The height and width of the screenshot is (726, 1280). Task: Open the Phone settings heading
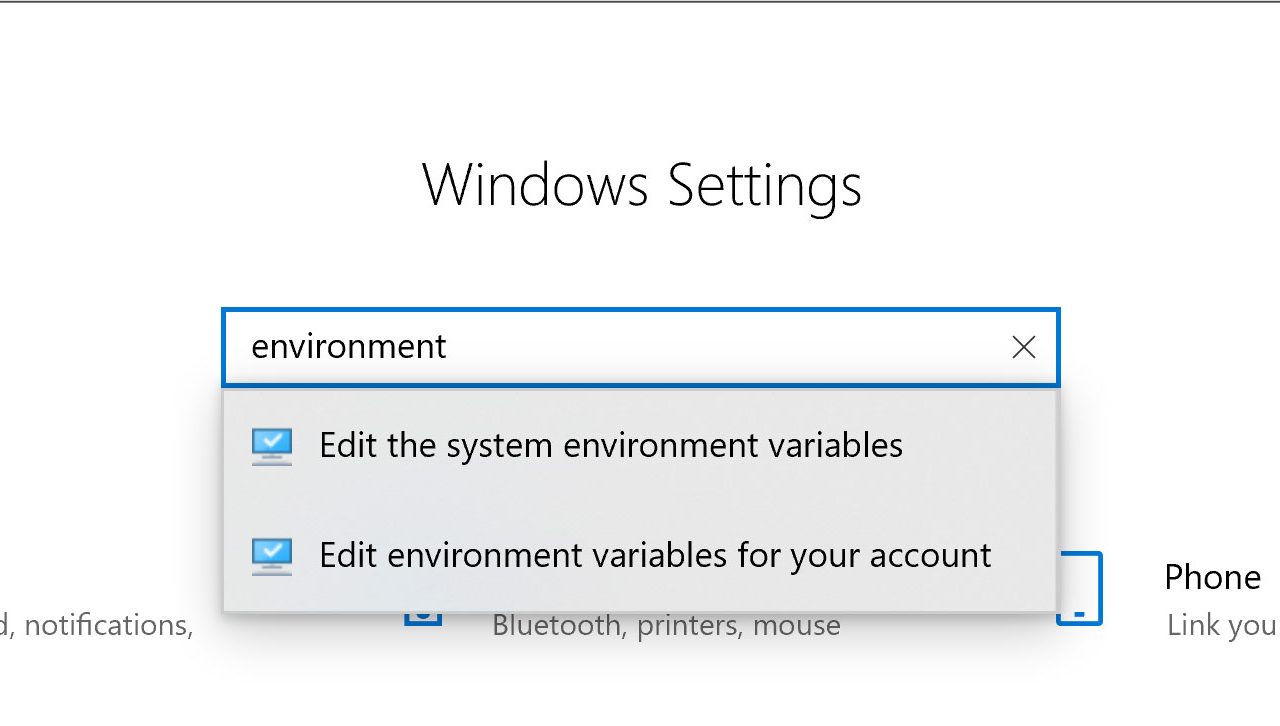(1212, 578)
